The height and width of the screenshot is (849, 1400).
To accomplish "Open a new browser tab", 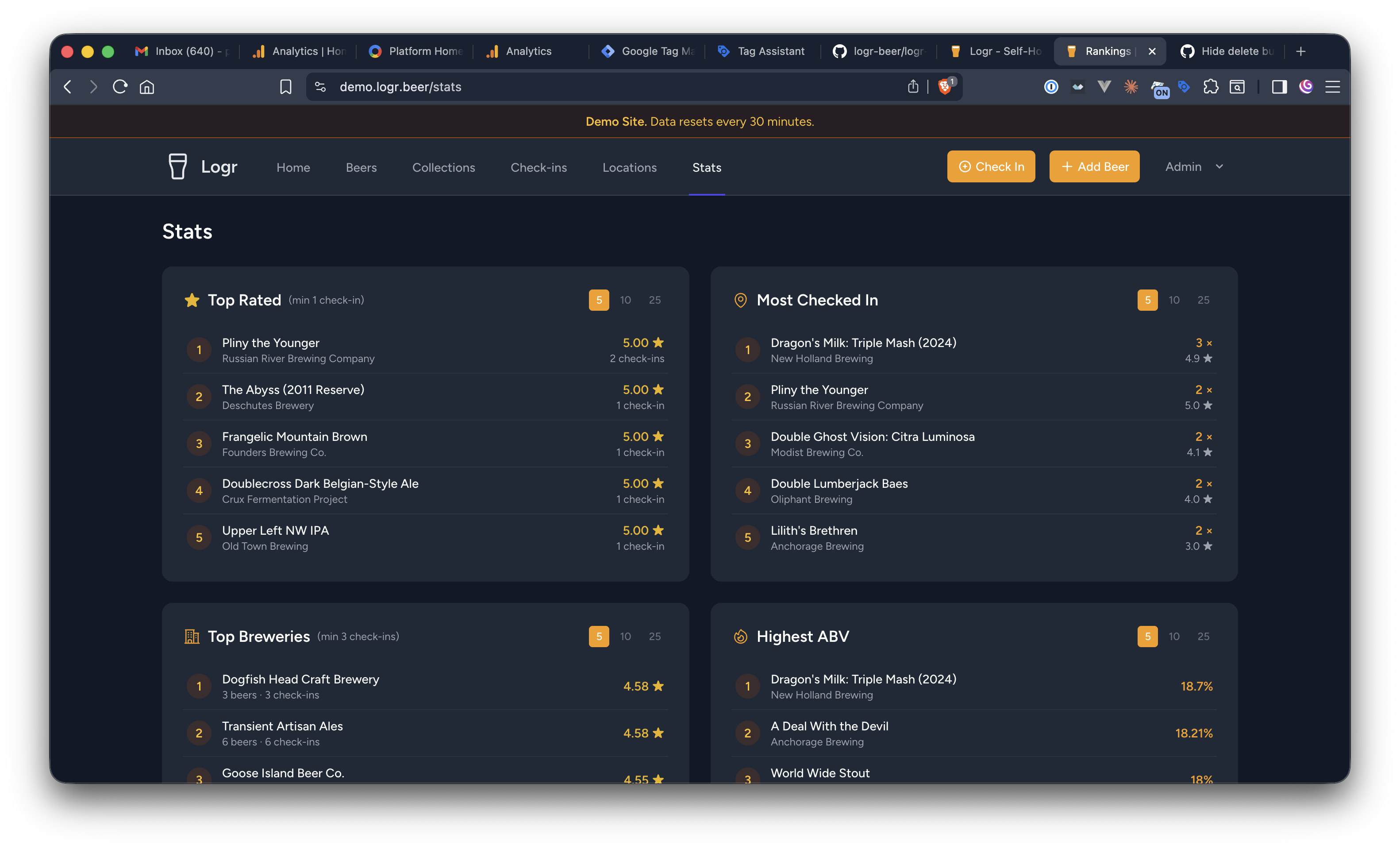I will coord(1300,51).
